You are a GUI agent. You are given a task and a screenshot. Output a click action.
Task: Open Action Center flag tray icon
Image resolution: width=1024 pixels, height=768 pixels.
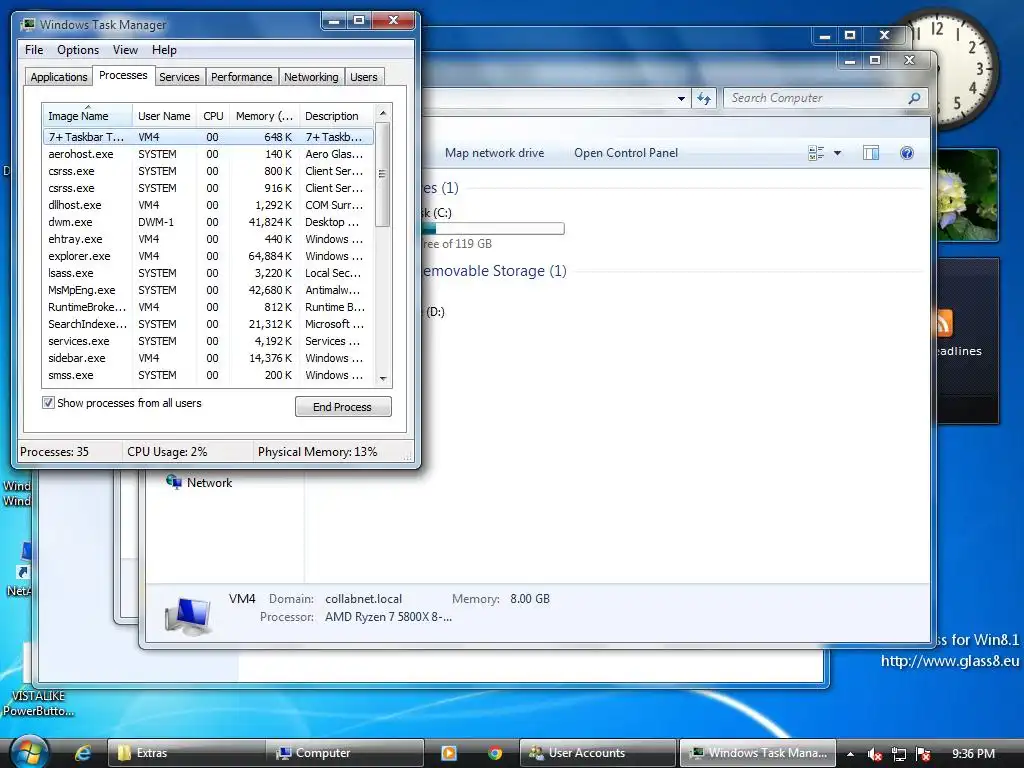coord(923,754)
